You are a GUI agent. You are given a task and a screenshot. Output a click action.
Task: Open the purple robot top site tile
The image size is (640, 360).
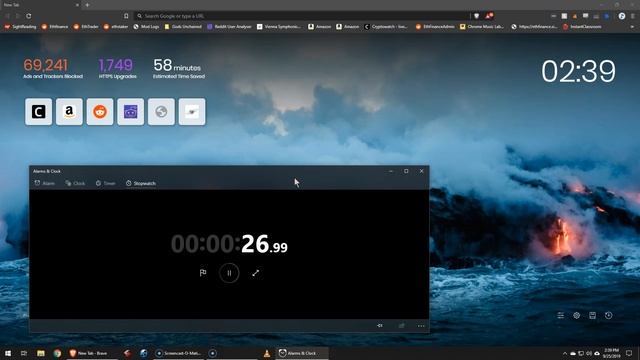131,111
